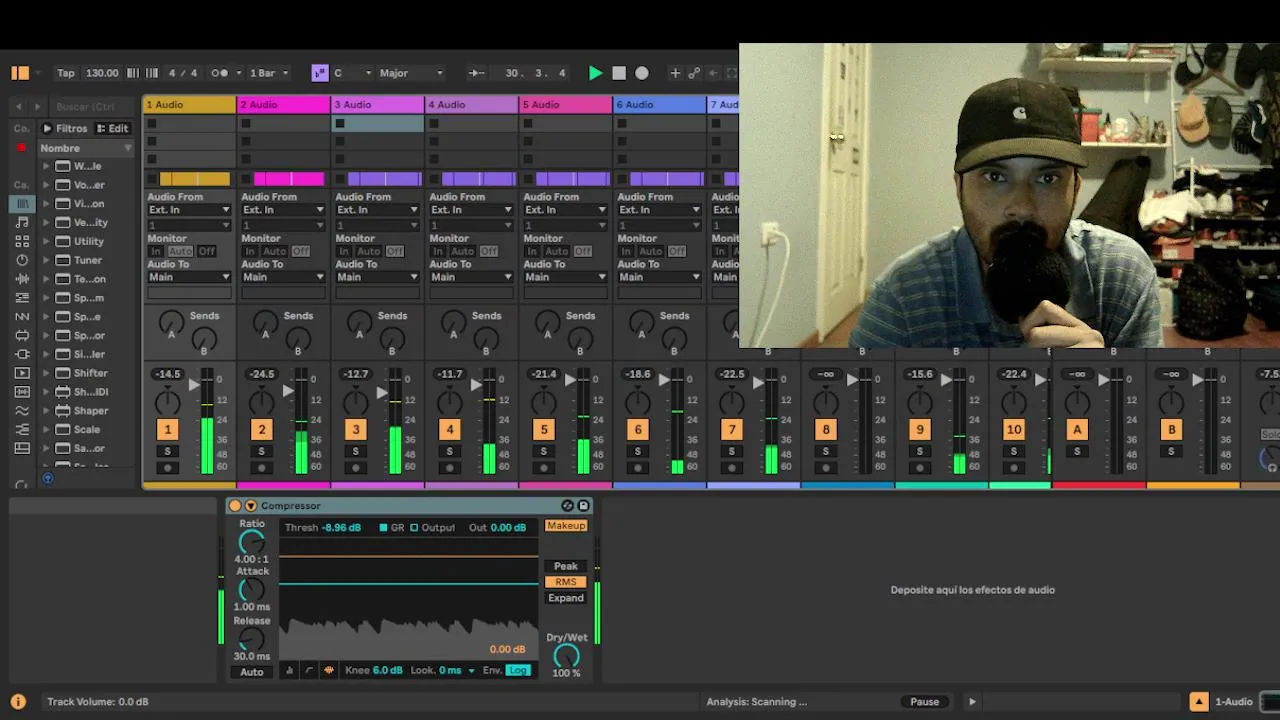Open the Major scale dropdown
The image size is (1280, 720).
[411, 73]
